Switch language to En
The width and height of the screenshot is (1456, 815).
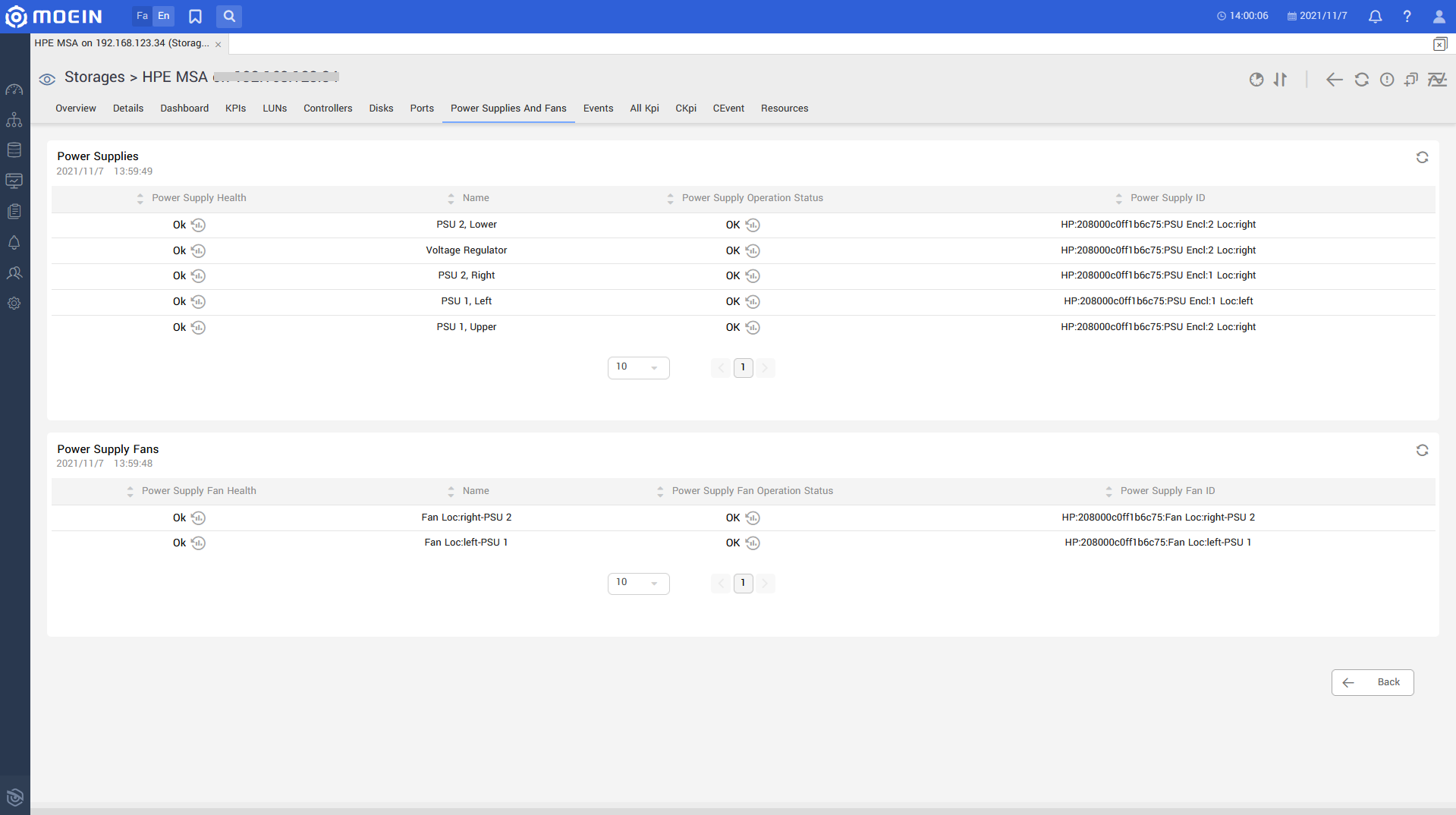click(x=164, y=16)
